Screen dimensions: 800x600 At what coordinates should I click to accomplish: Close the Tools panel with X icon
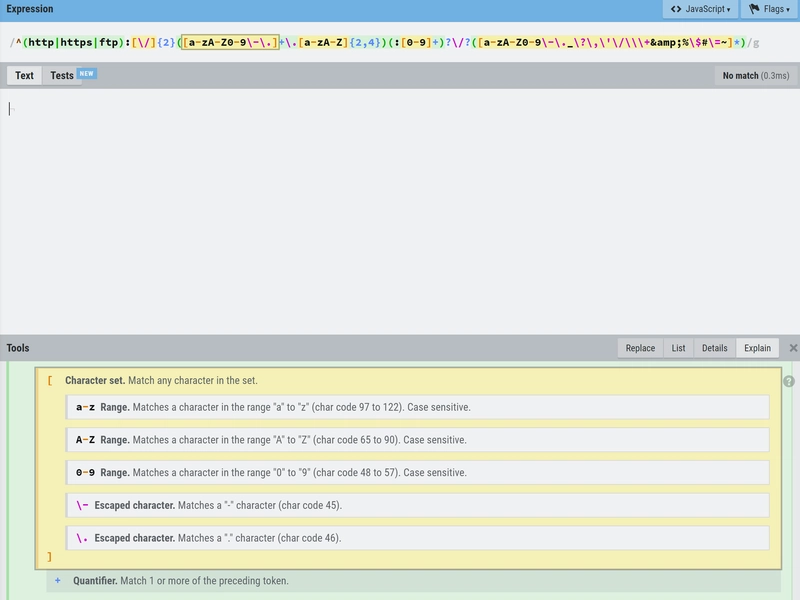(793, 348)
